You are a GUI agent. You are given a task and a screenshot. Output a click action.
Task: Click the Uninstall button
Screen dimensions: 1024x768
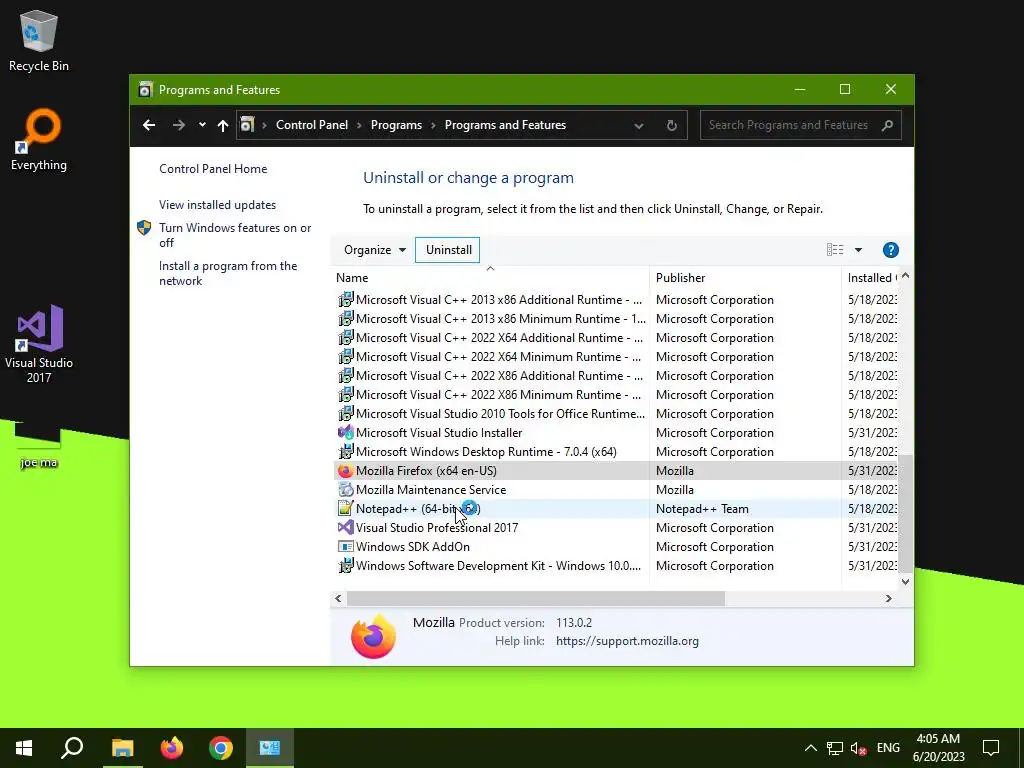coord(448,249)
